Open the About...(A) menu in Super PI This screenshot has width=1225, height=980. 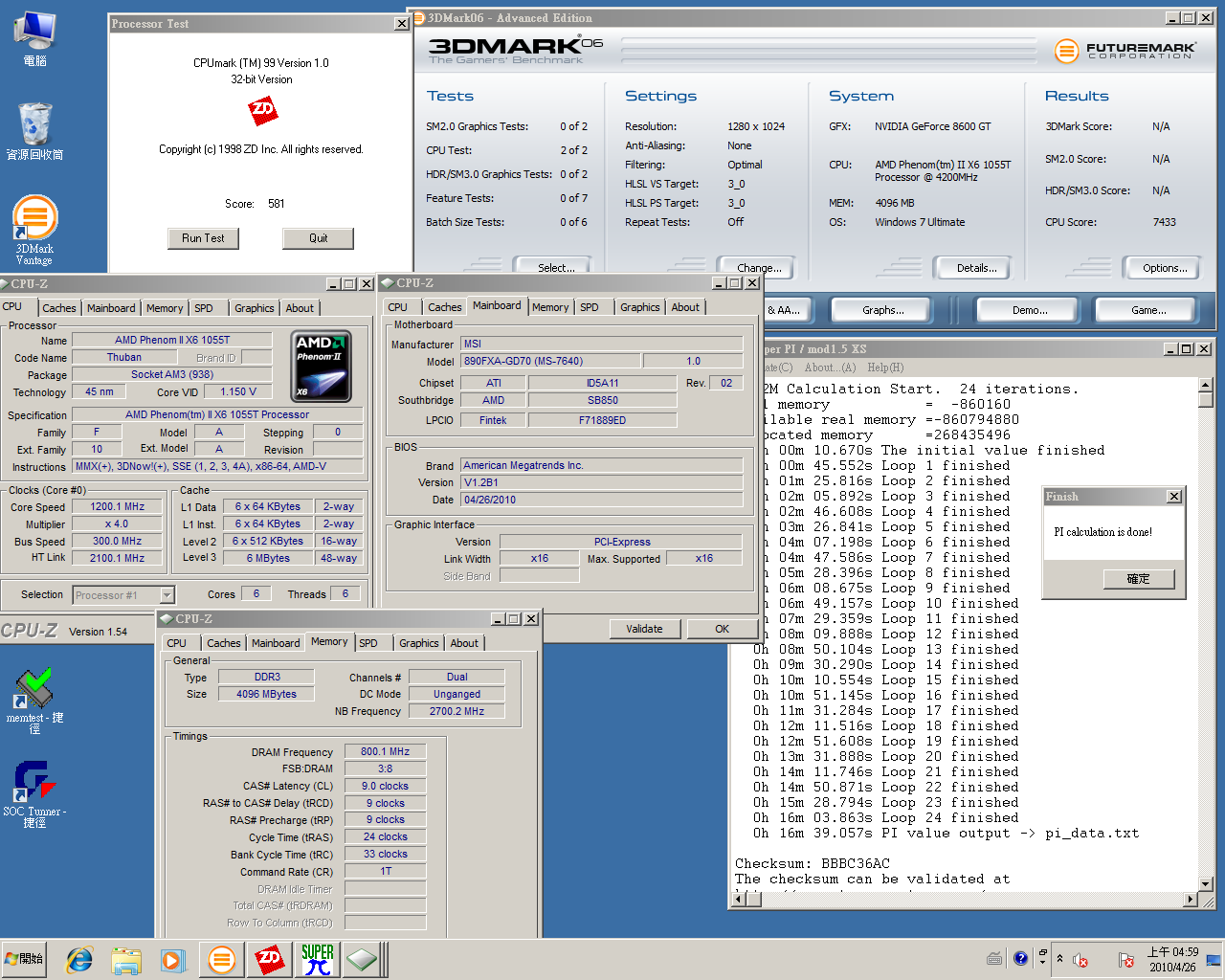pos(830,367)
